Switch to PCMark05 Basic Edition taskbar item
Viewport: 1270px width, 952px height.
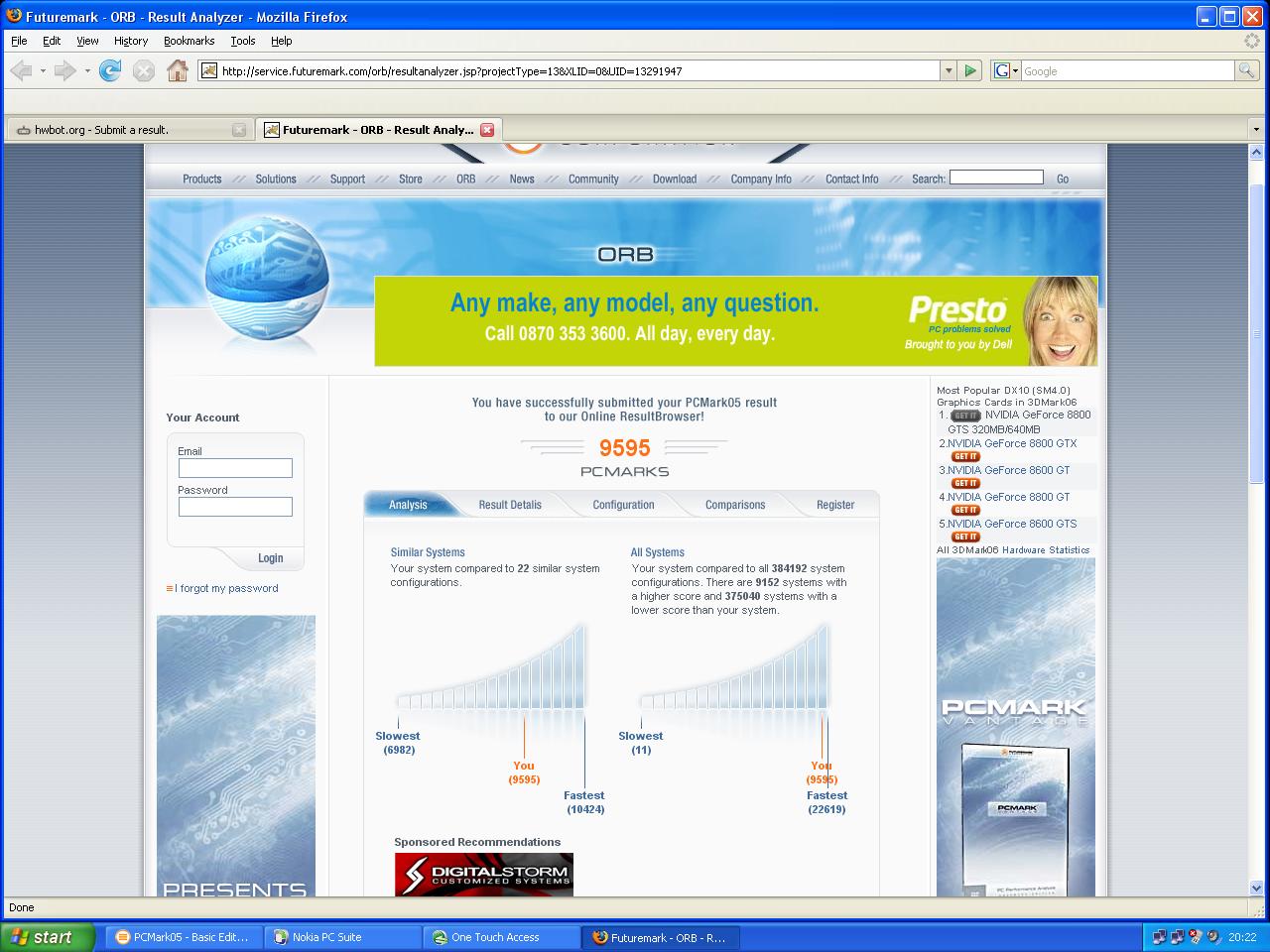[184, 937]
